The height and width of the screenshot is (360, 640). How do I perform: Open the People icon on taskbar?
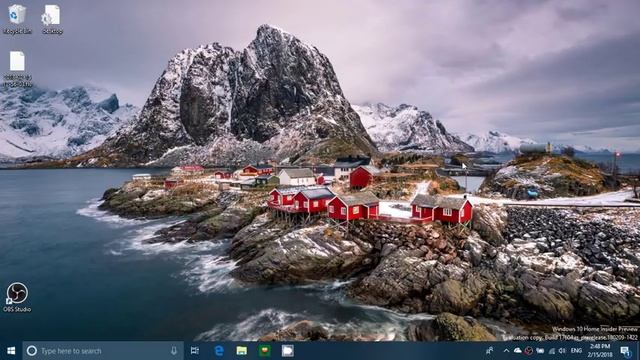(489, 351)
